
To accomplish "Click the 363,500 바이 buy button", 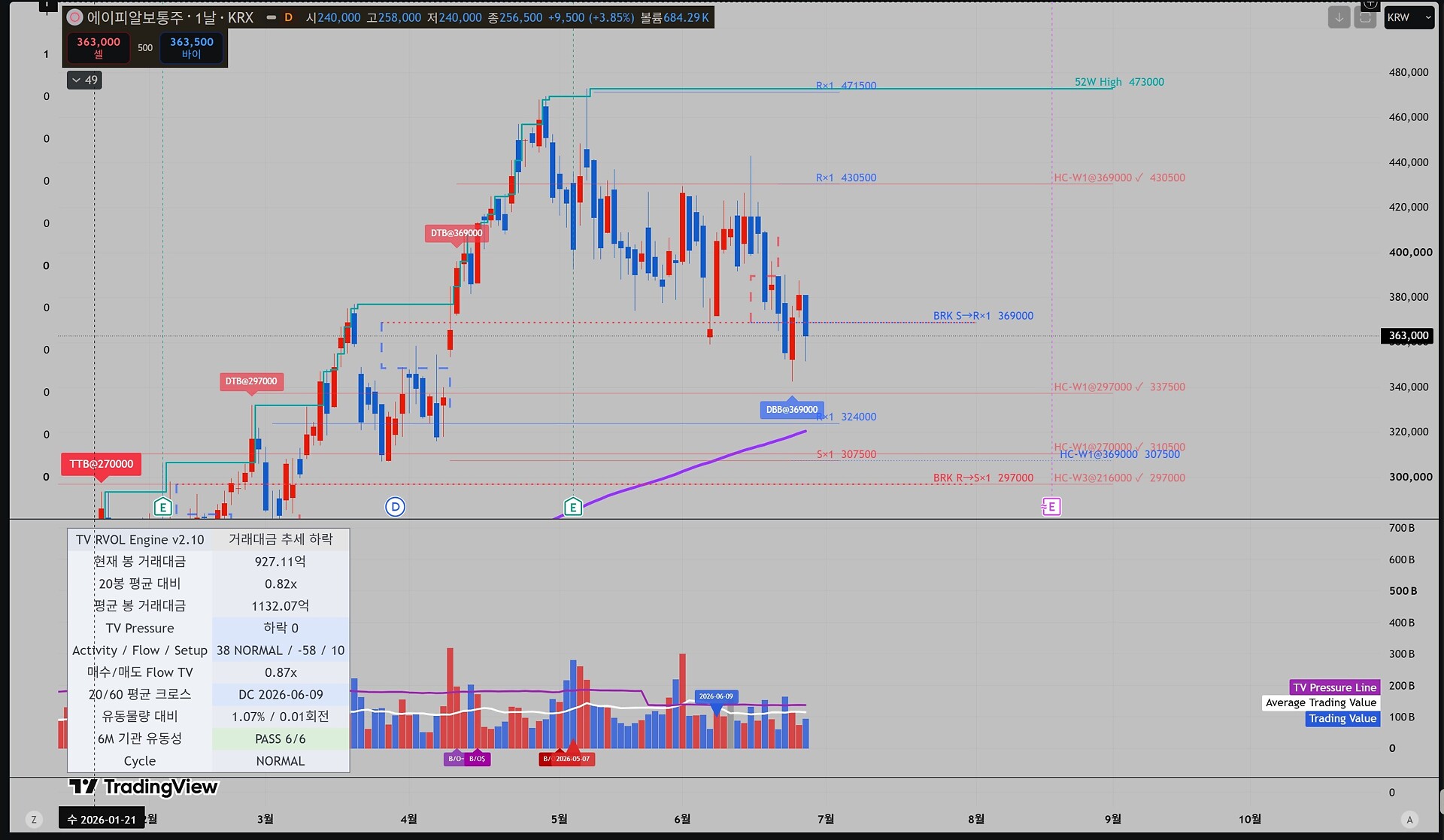I will pos(192,47).
